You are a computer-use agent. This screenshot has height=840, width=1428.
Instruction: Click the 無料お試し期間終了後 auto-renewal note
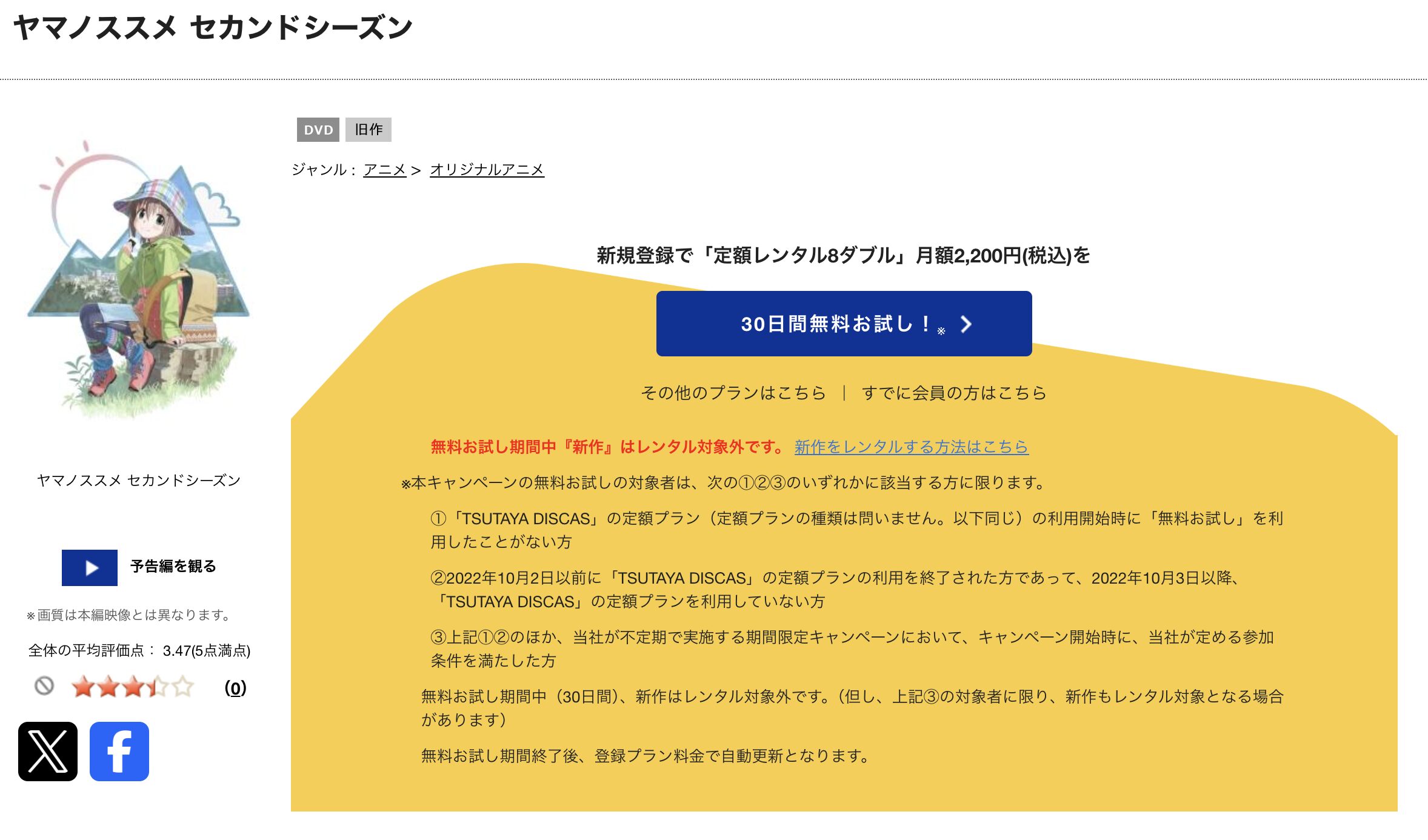click(x=647, y=756)
